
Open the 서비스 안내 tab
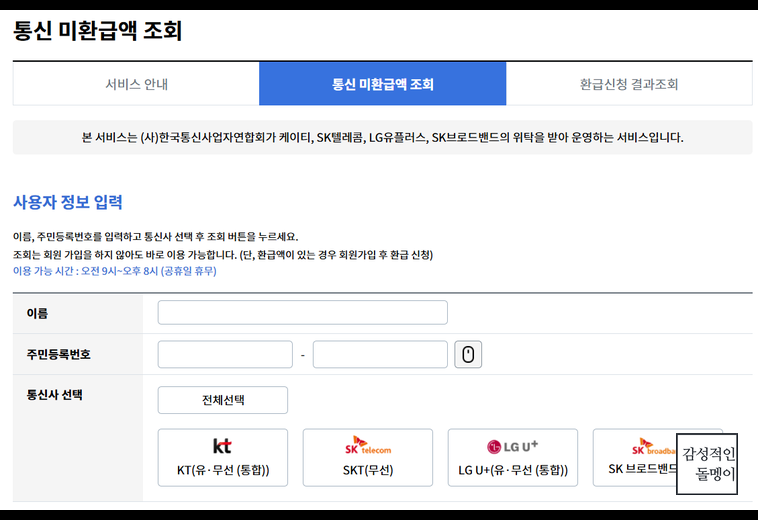point(136,84)
